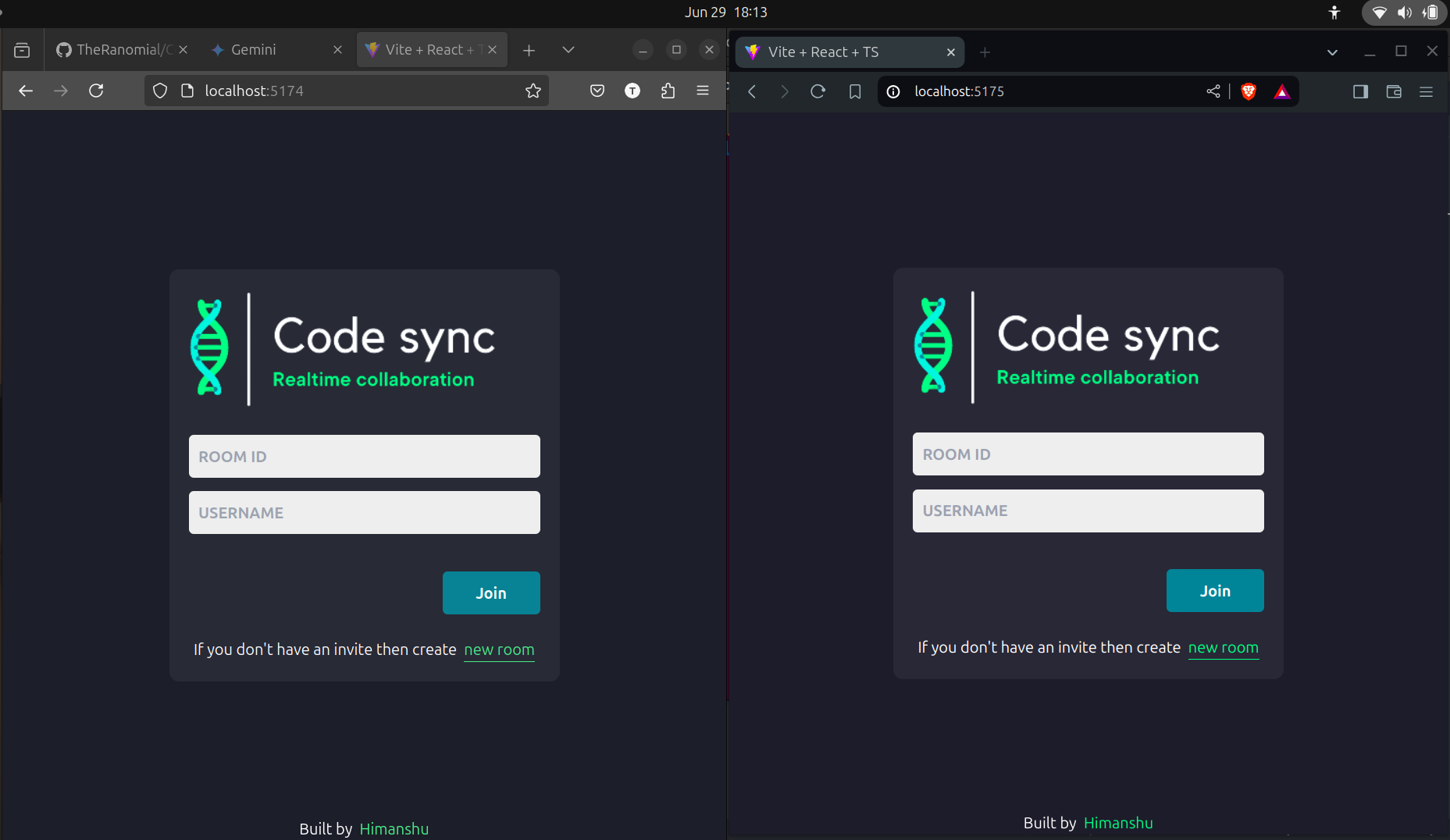This screenshot has width=1450, height=840.
Task: Open the new room link on localhost:5175
Action: (1224, 648)
